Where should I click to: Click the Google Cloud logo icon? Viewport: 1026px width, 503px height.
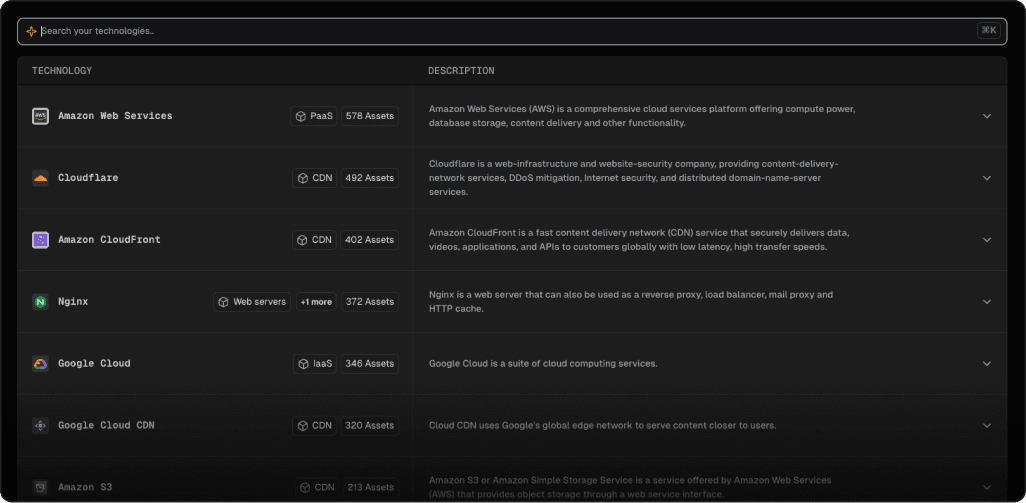pos(40,364)
